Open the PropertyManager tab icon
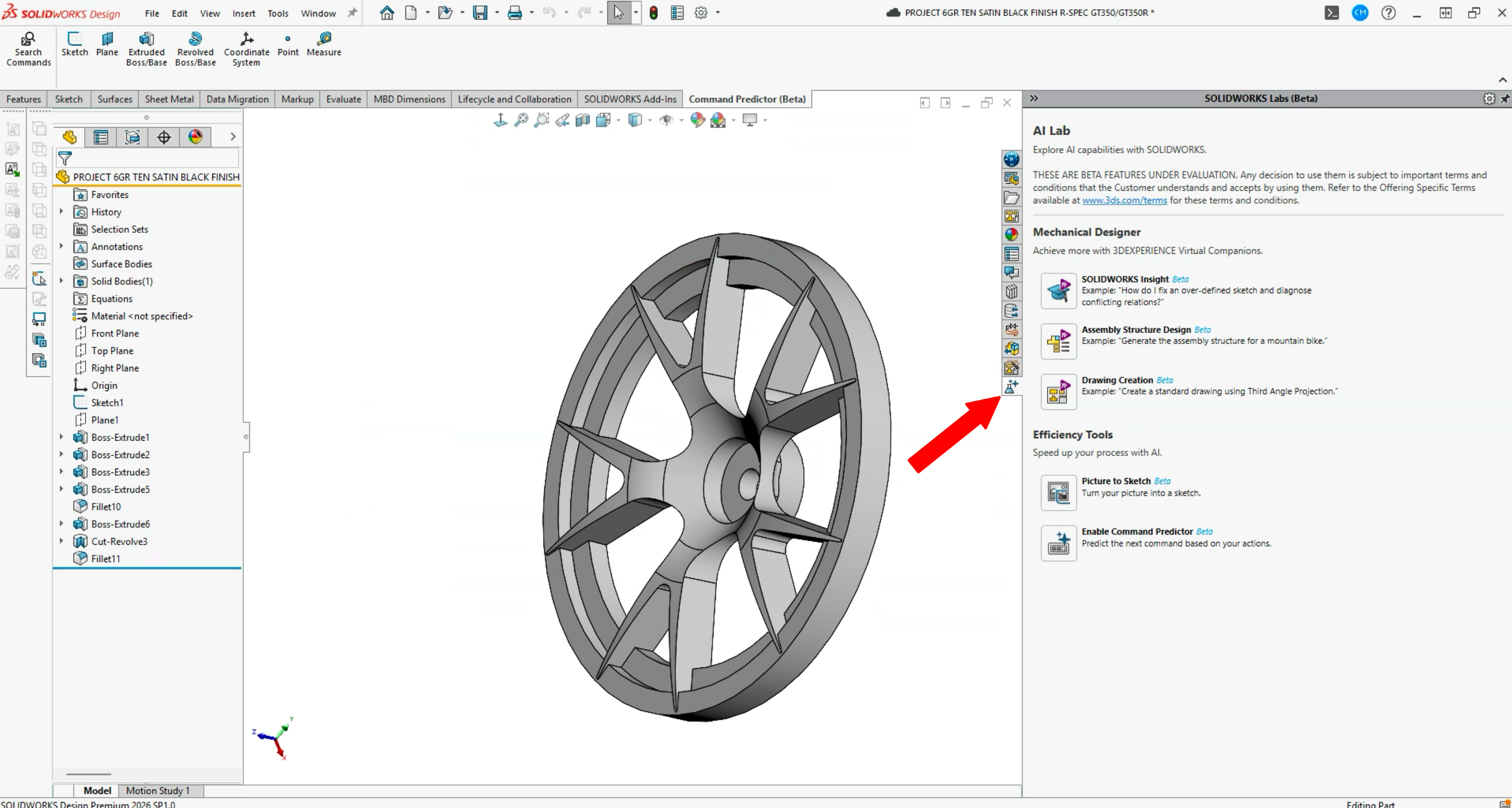This screenshot has width=1512, height=808. click(x=101, y=137)
